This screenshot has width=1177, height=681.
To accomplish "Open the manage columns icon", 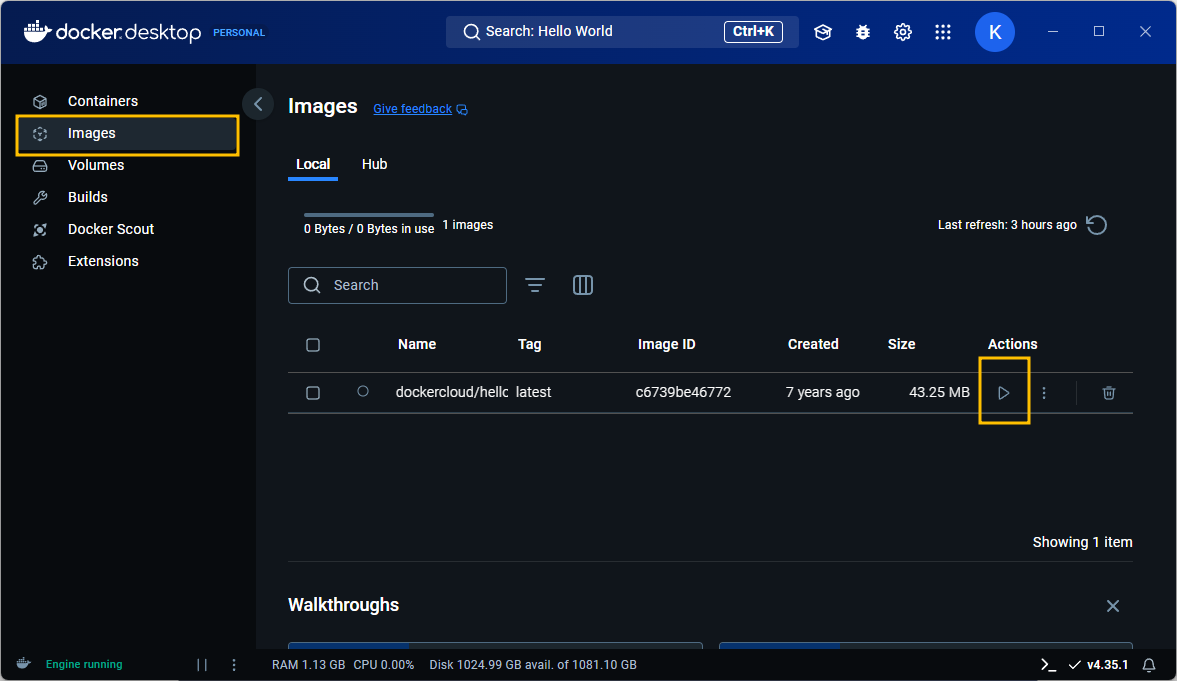I will 583,285.
